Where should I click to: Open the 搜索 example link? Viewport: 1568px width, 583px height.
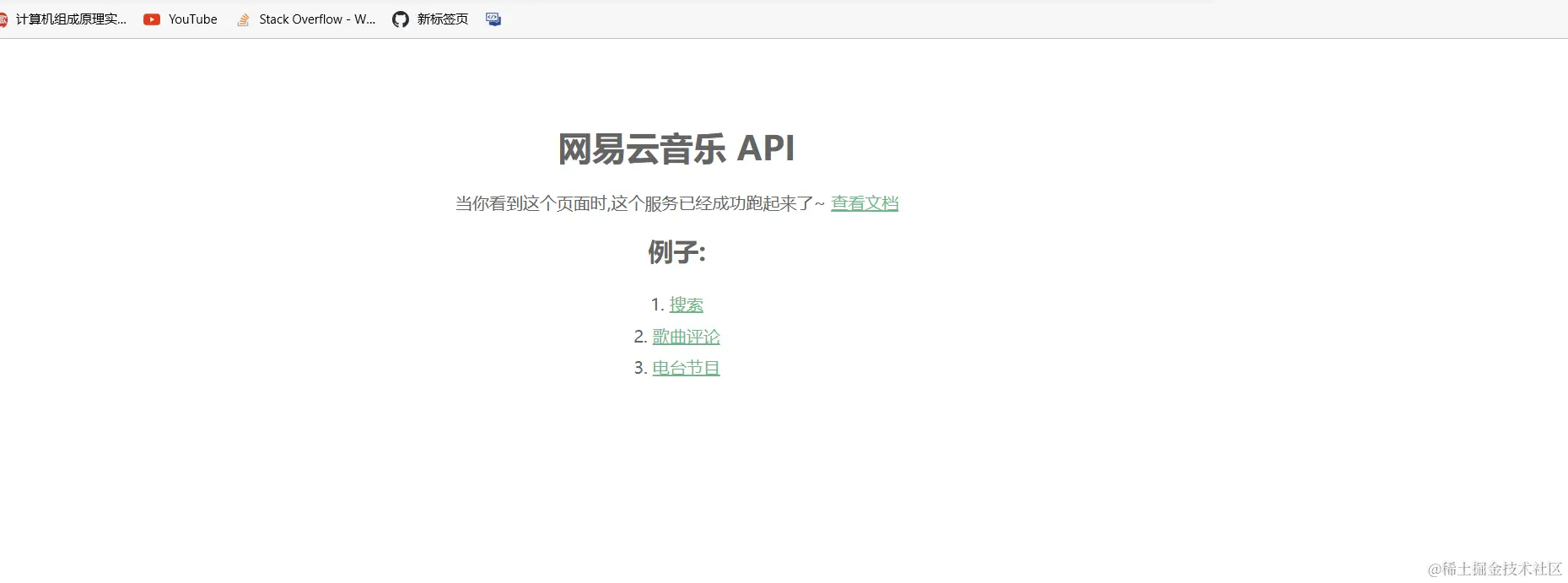pos(686,305)
